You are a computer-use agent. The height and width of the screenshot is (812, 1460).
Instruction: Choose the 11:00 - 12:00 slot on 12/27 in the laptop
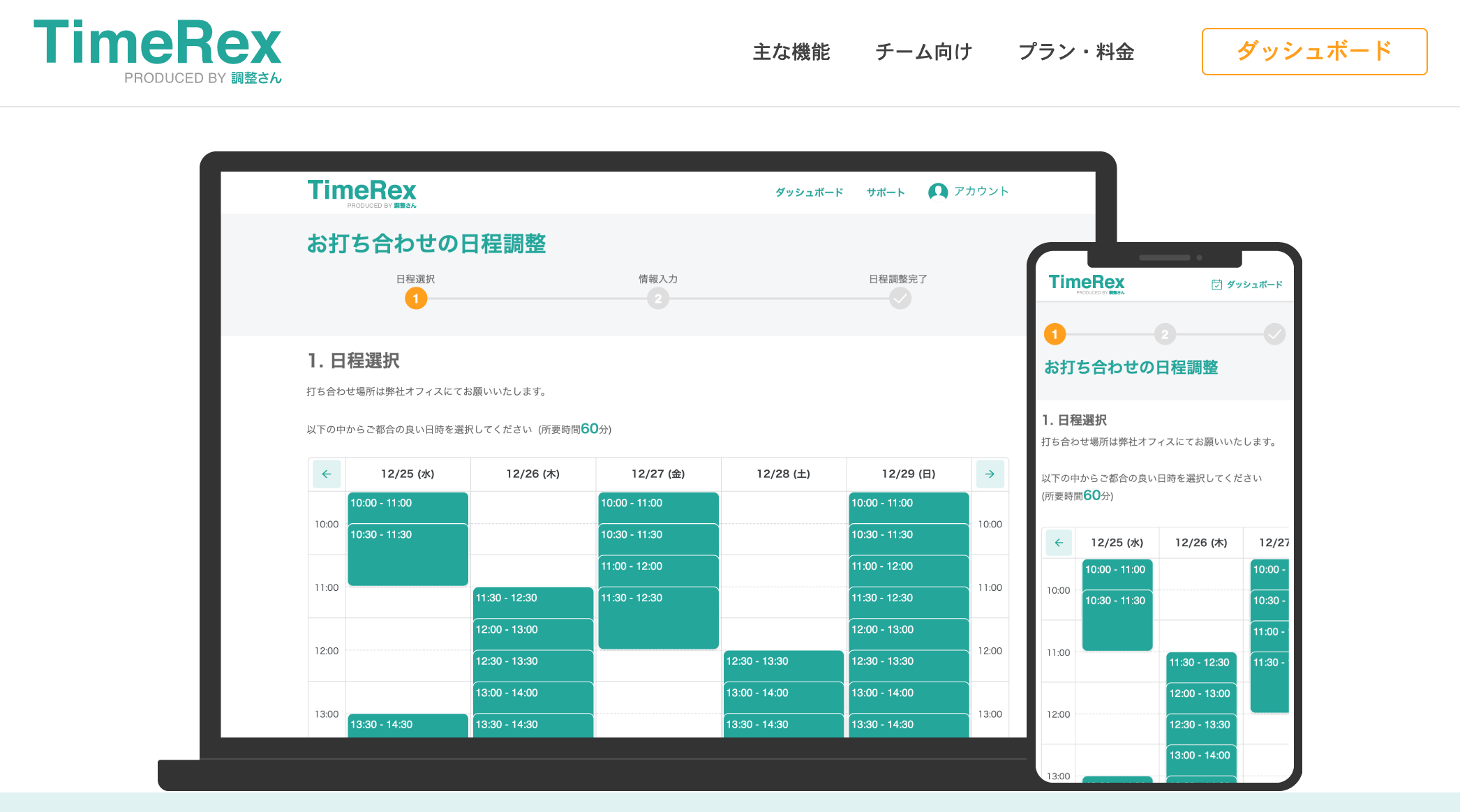coord(658,571)
